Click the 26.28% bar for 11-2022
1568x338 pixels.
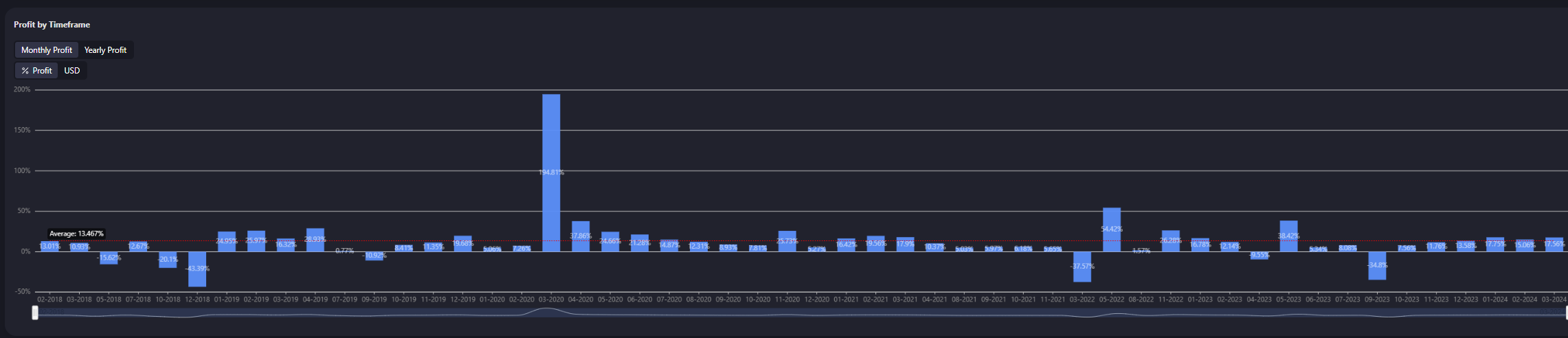point(1170,241)
